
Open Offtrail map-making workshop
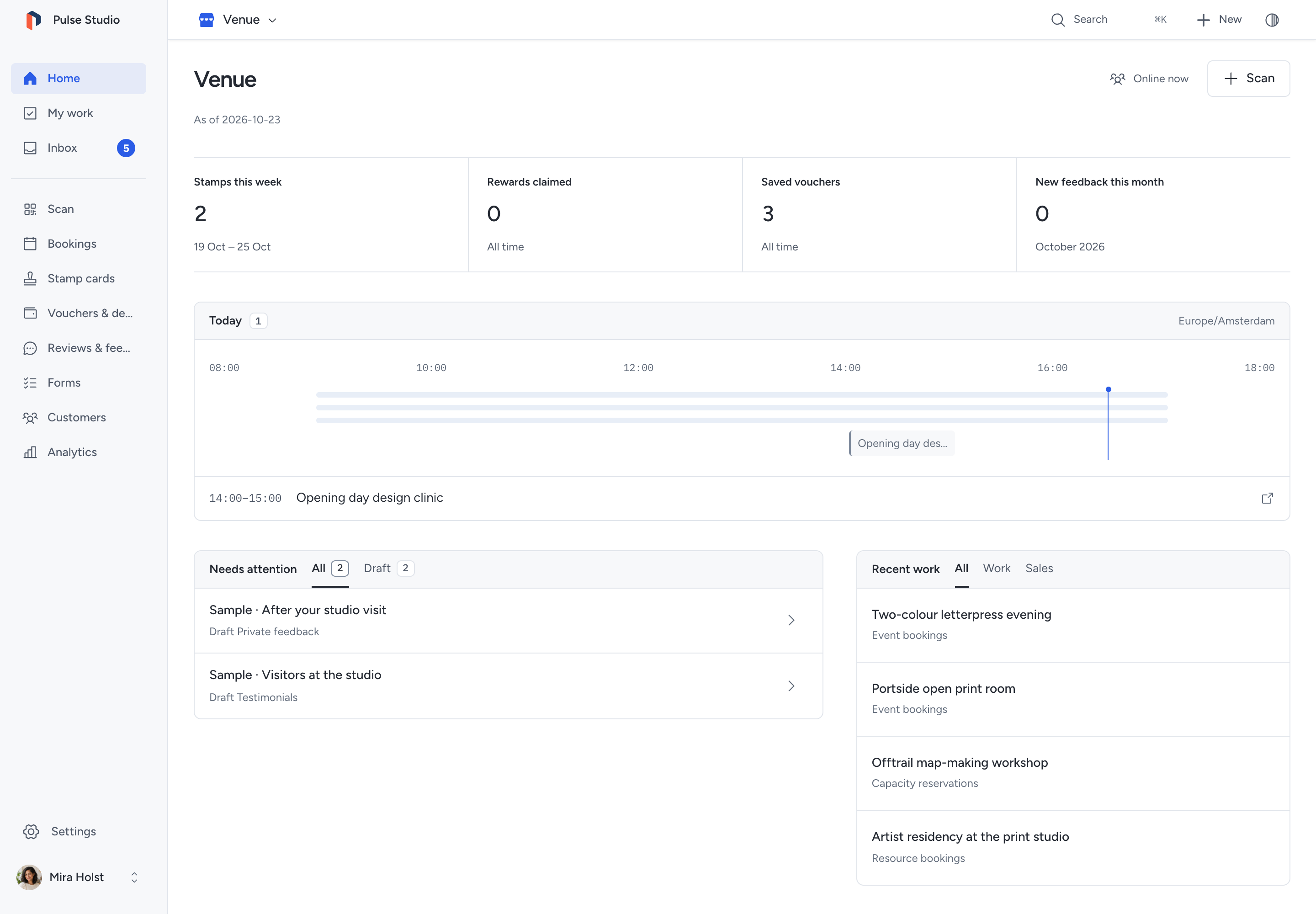click(1072, 773)
